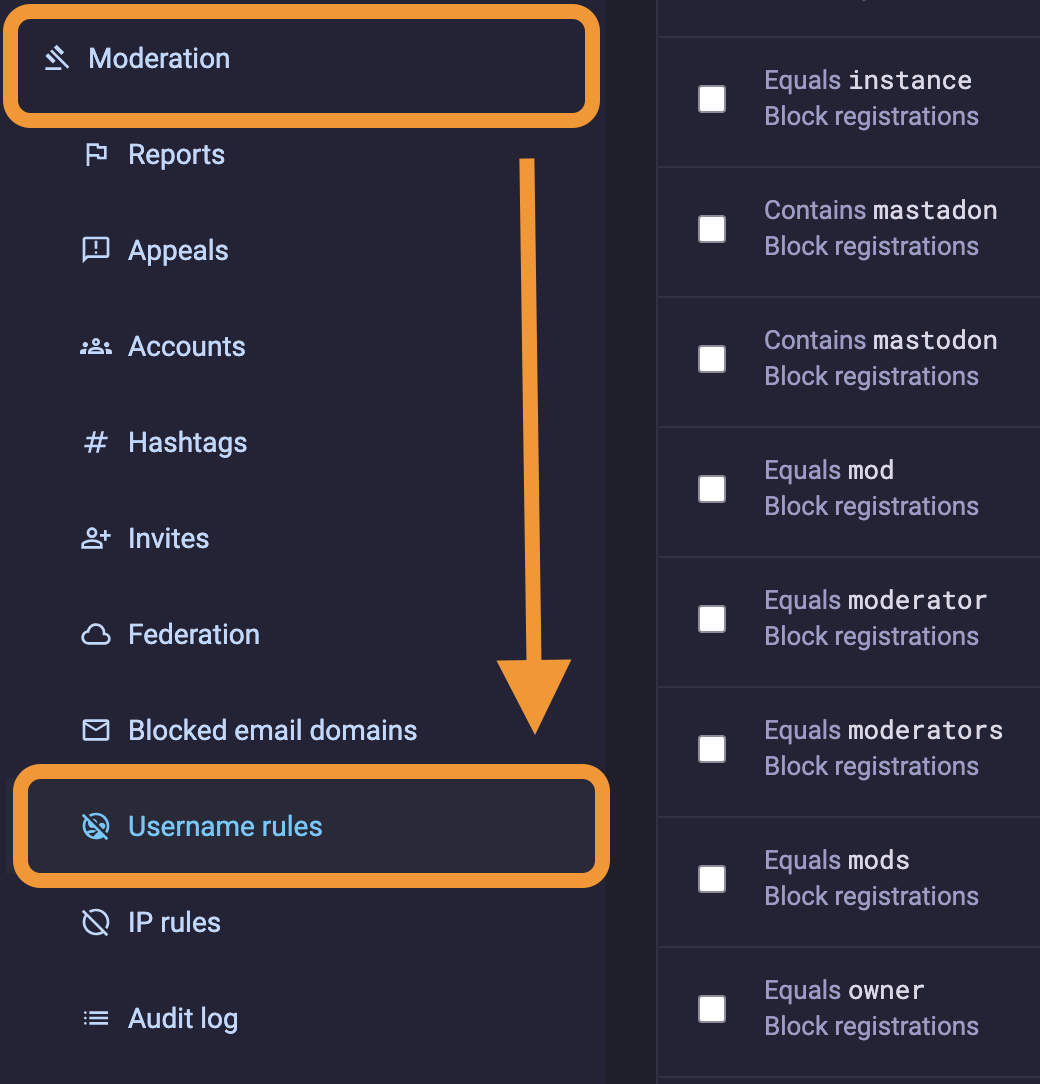Open the Username rules menu item
This screenshot has height=1084, width=1040.
coord(225,827)
